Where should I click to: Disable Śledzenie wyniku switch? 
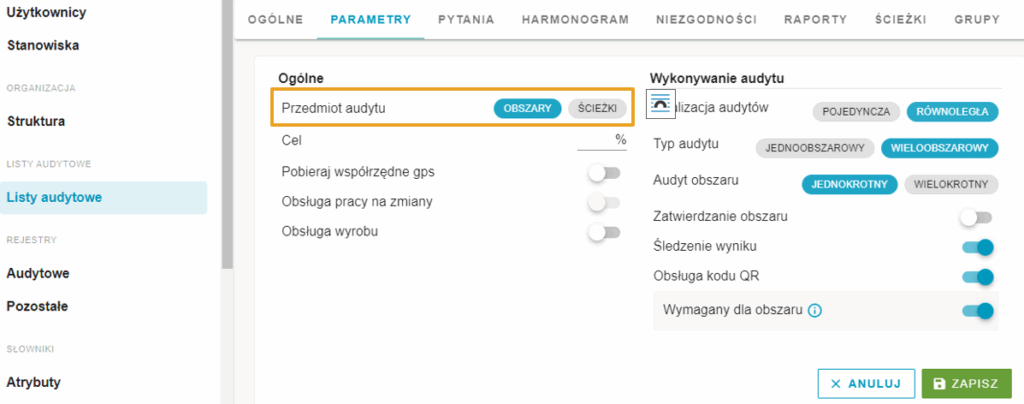tap(977, 247)
